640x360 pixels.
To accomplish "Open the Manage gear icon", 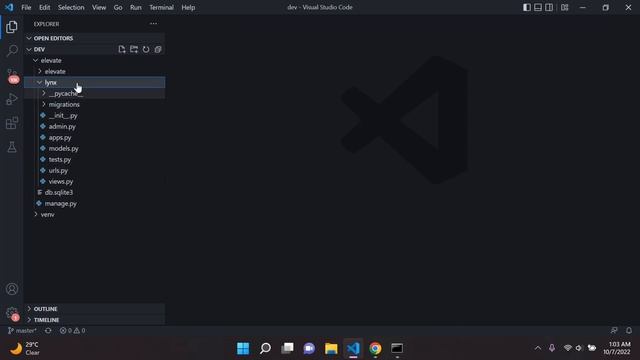I will point(12,313).
